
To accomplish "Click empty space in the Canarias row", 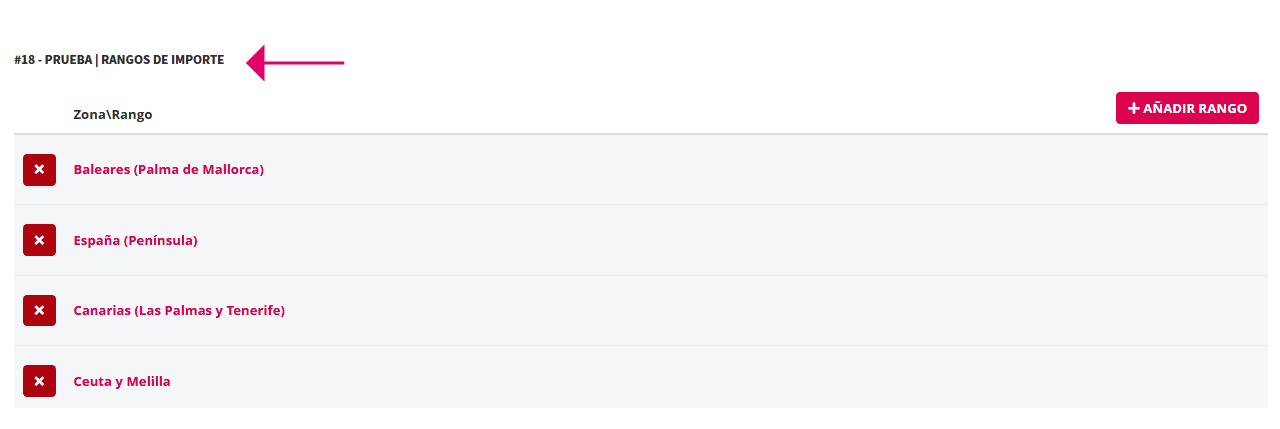I will (x=700, y=311).
